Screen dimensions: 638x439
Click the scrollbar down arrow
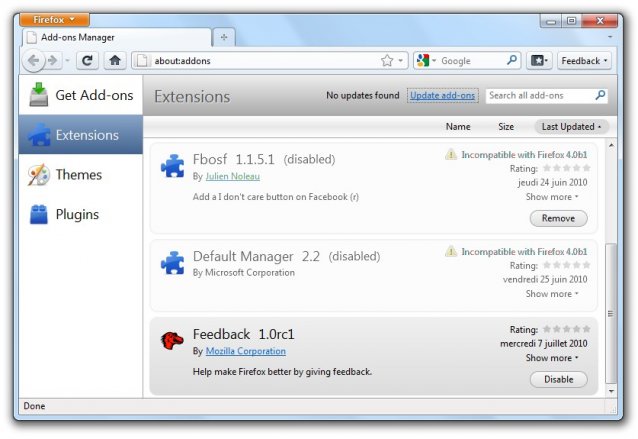click(x=611, y=391)
